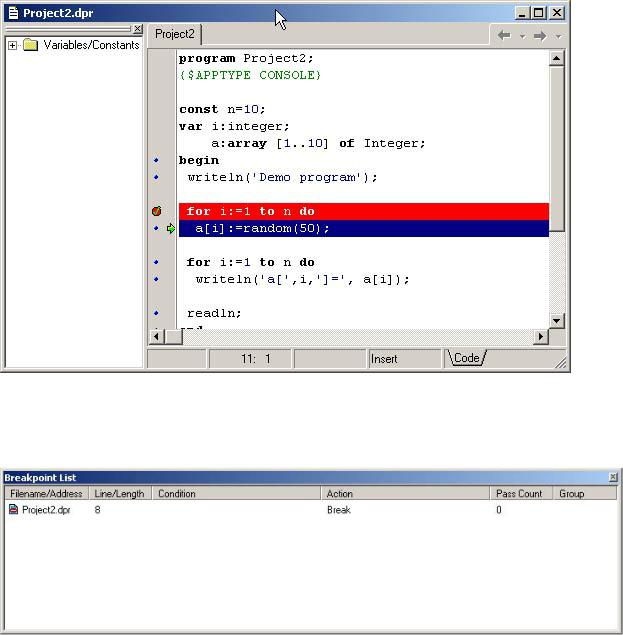The image size is (623, 635).
Task: Select the Project2.dpr breakpoint row
Action: [x=311, y=510]
